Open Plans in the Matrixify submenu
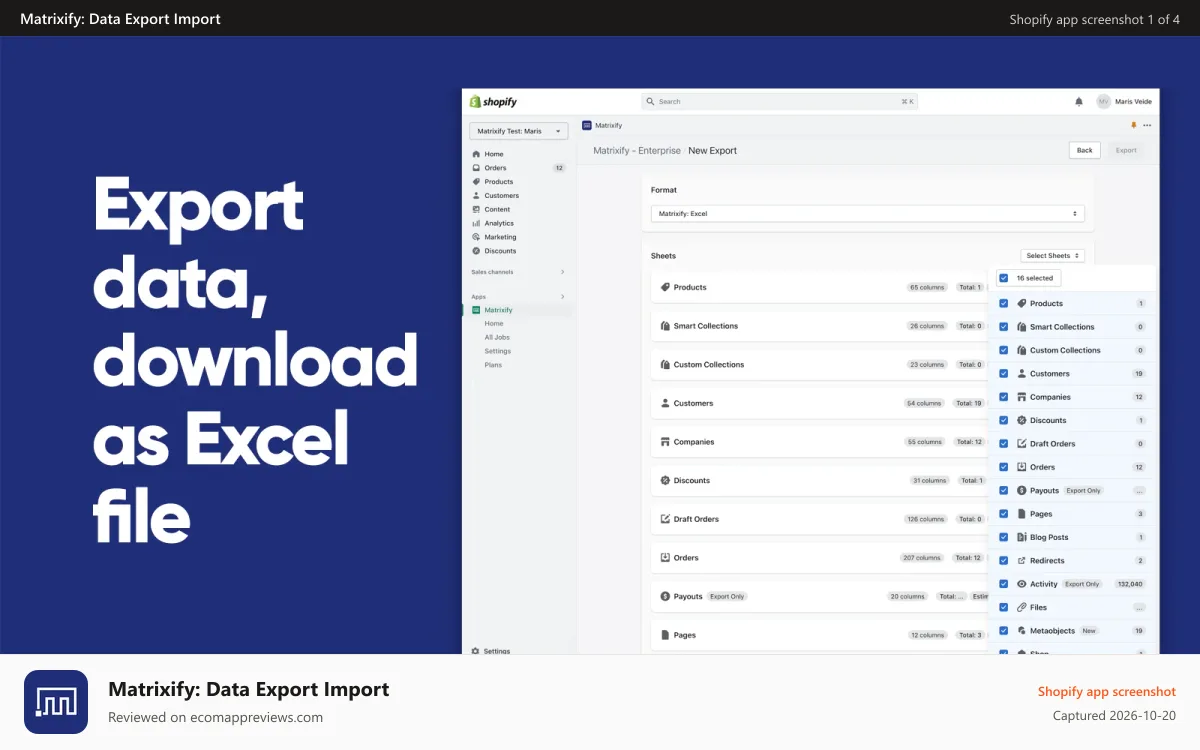 493,365
